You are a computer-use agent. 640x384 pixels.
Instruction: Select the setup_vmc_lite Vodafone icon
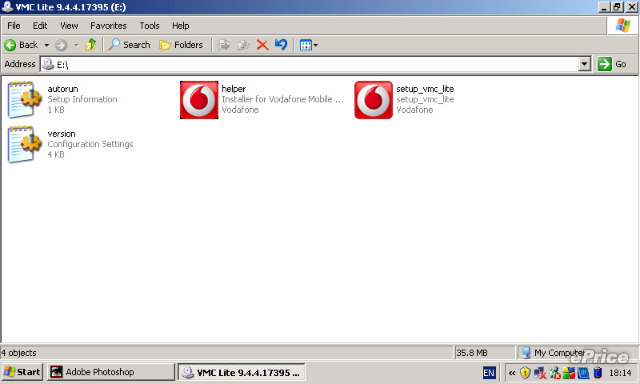[373, 100]
